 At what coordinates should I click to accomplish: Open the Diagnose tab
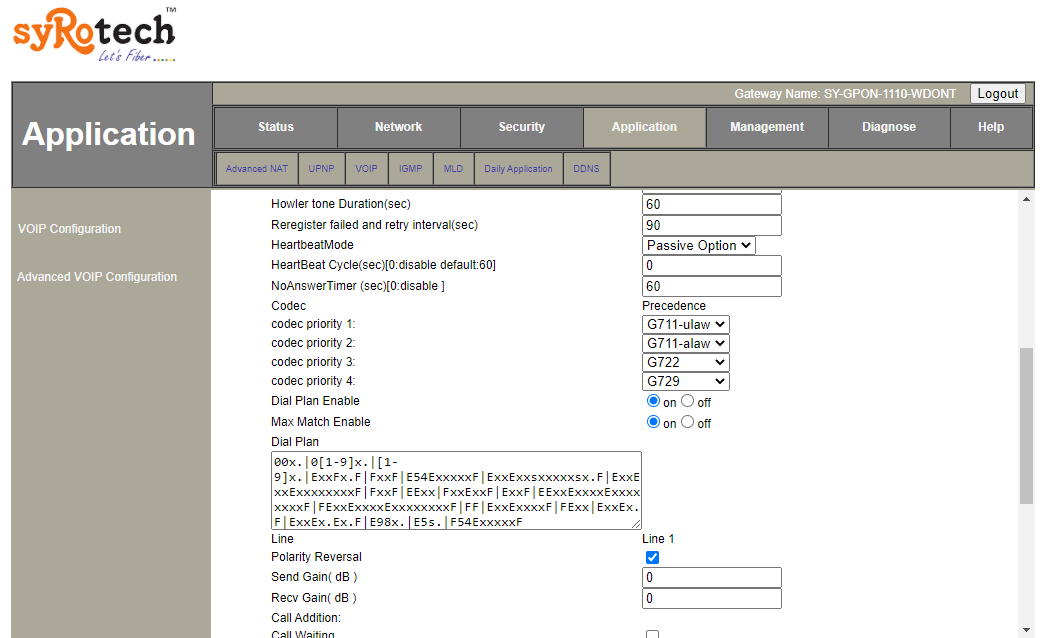pyautogui.click(x=889, y=127)
